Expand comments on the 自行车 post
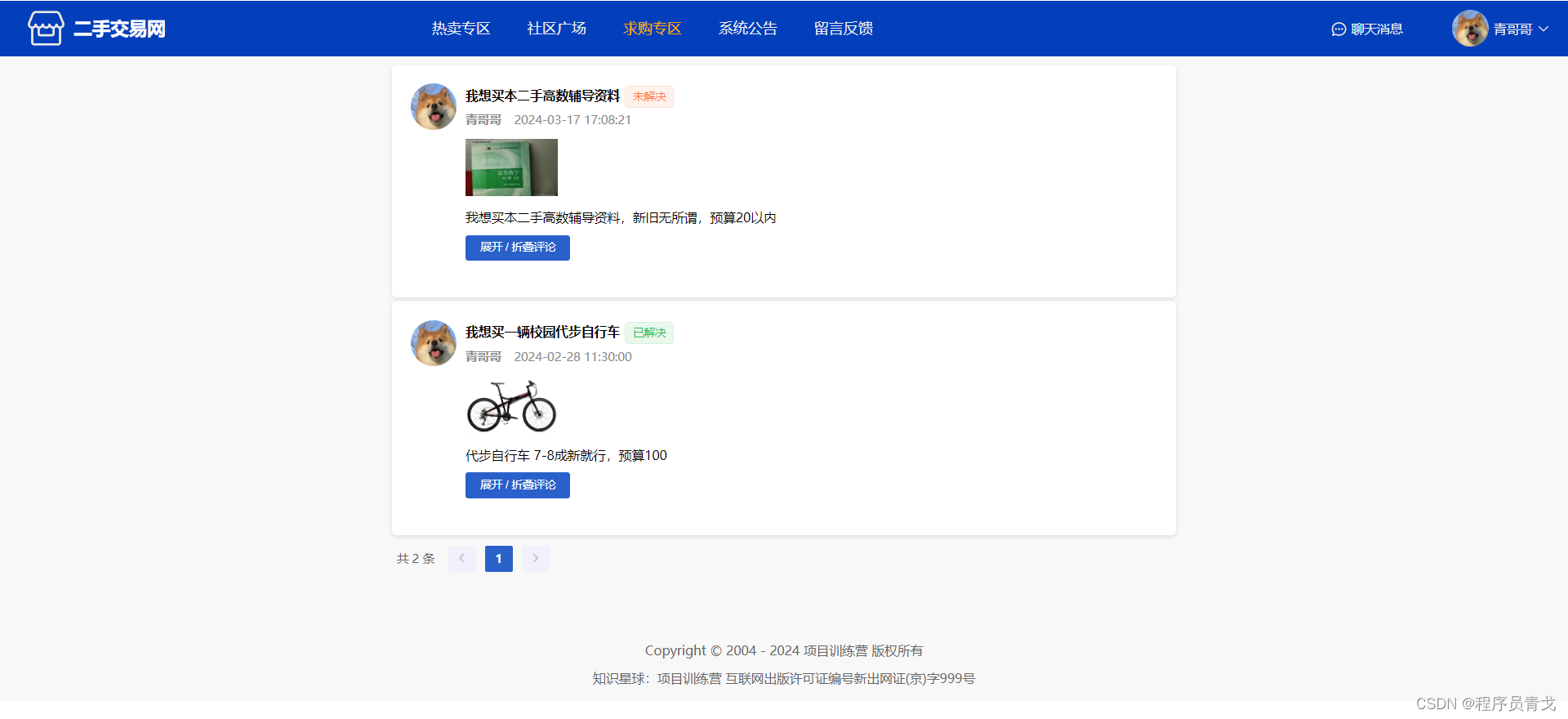This screenshot has height=719, width=1568. (518, 485)
